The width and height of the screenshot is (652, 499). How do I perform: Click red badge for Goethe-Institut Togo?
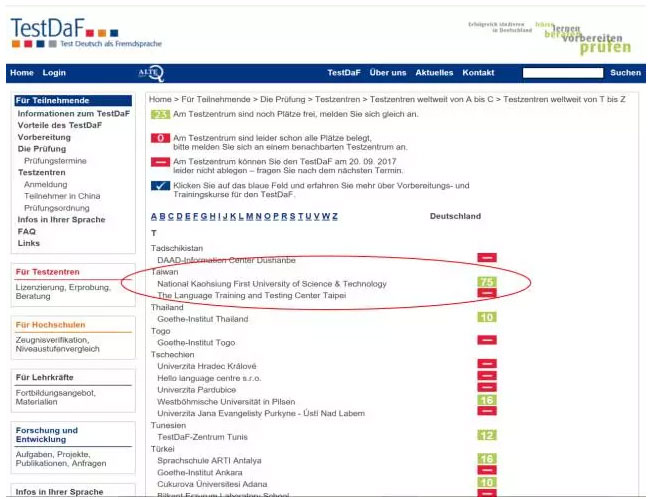point(487,340)
